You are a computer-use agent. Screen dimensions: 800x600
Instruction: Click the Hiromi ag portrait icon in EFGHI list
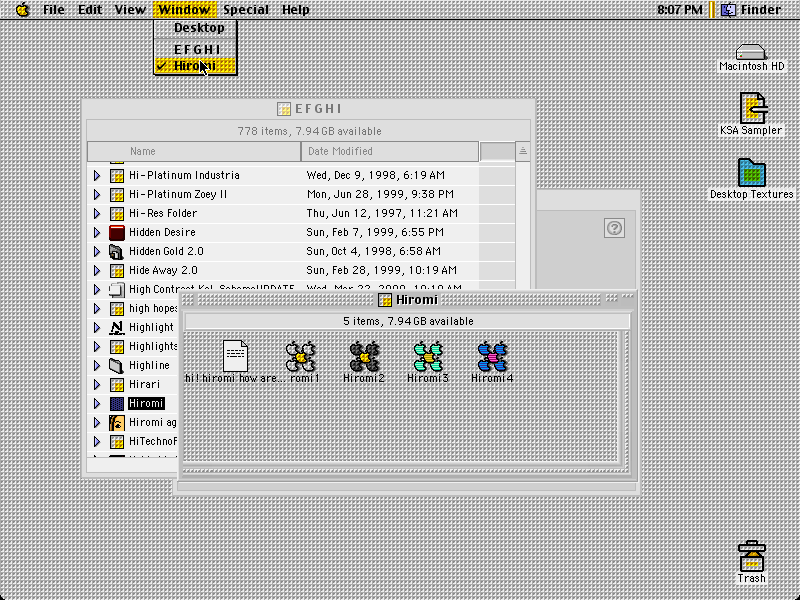[x=117, y=422]
